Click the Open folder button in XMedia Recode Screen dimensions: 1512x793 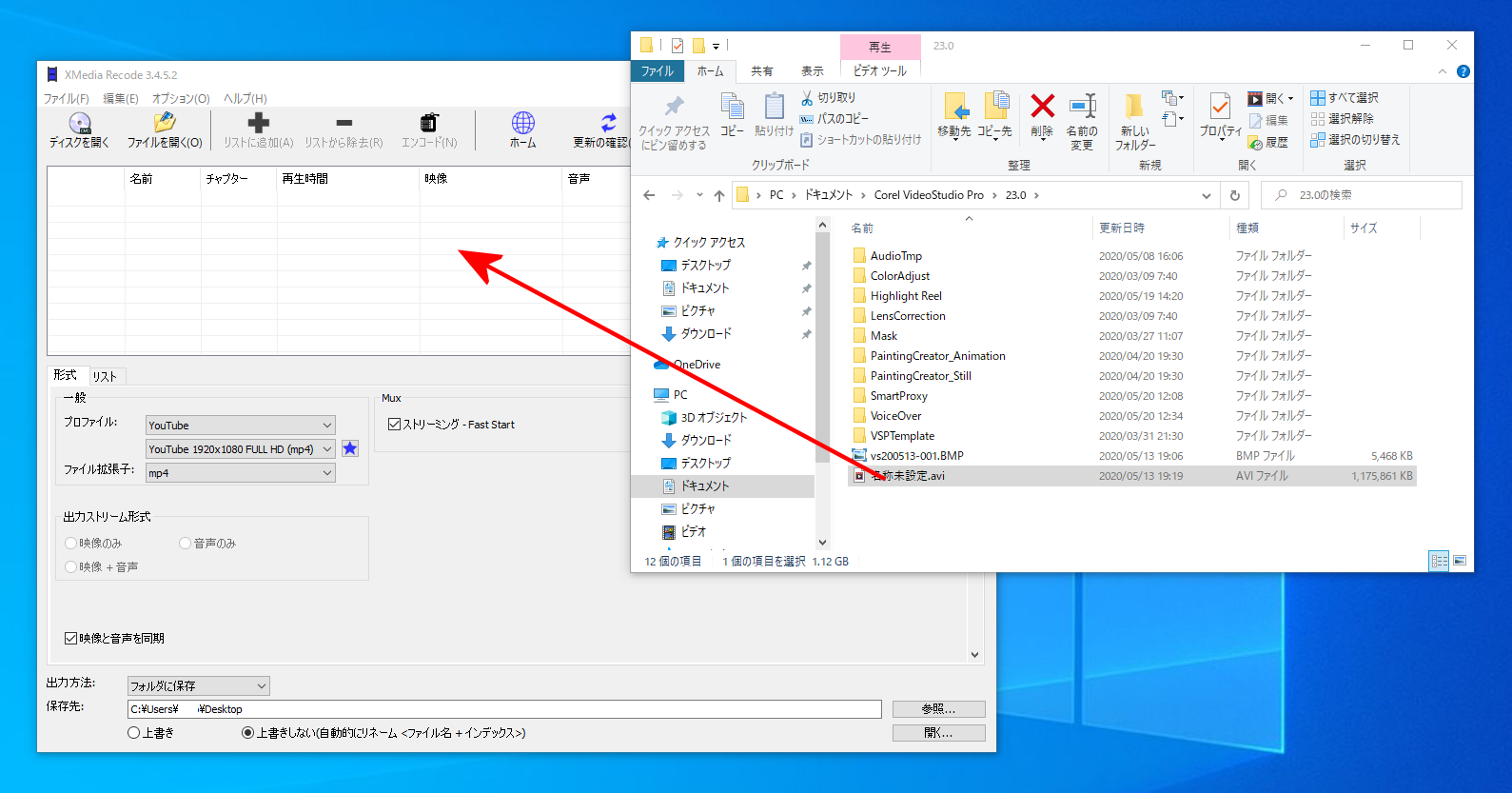tap(938, 733)
